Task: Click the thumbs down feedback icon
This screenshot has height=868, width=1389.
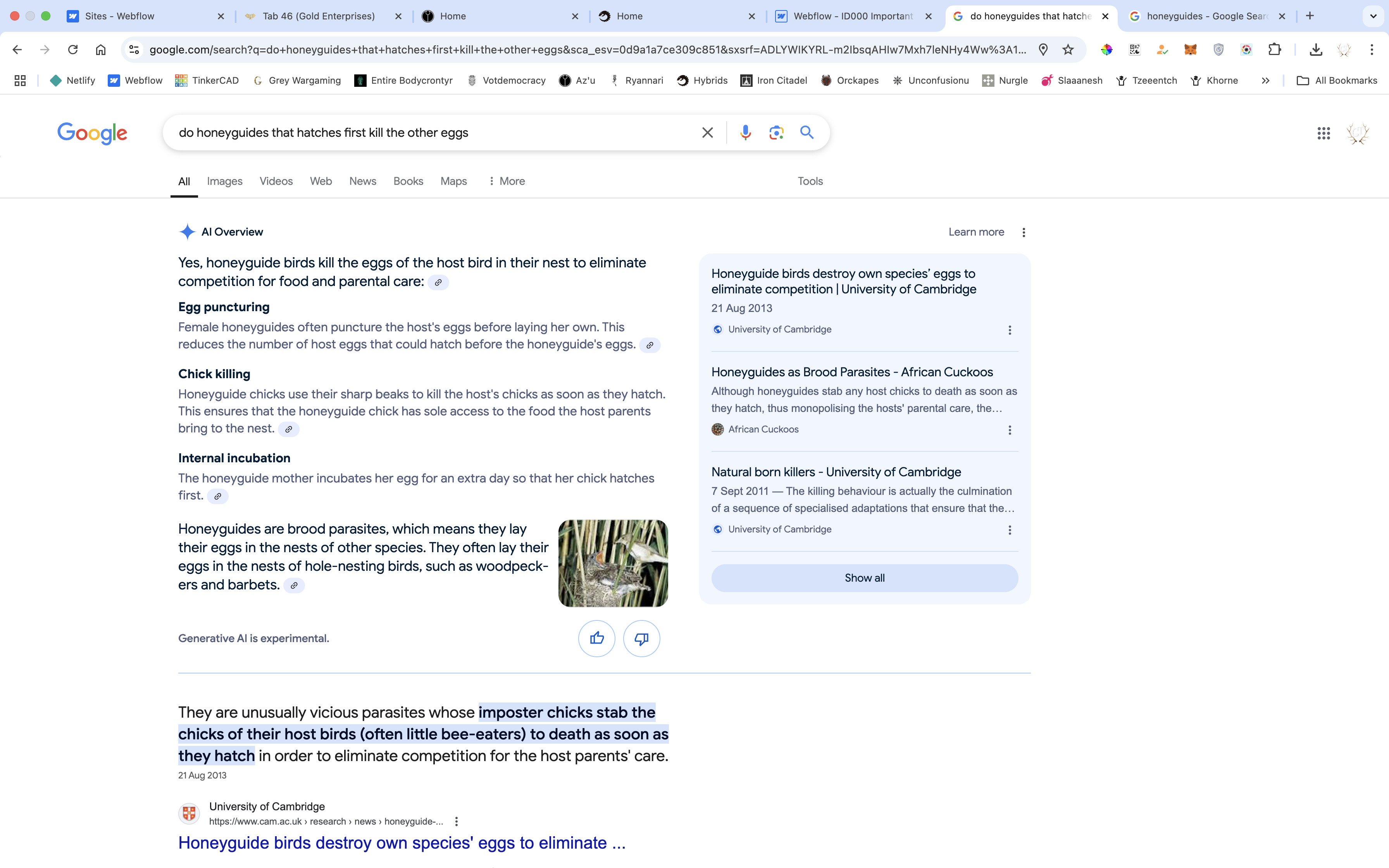Action: click(x=641, y=638)
